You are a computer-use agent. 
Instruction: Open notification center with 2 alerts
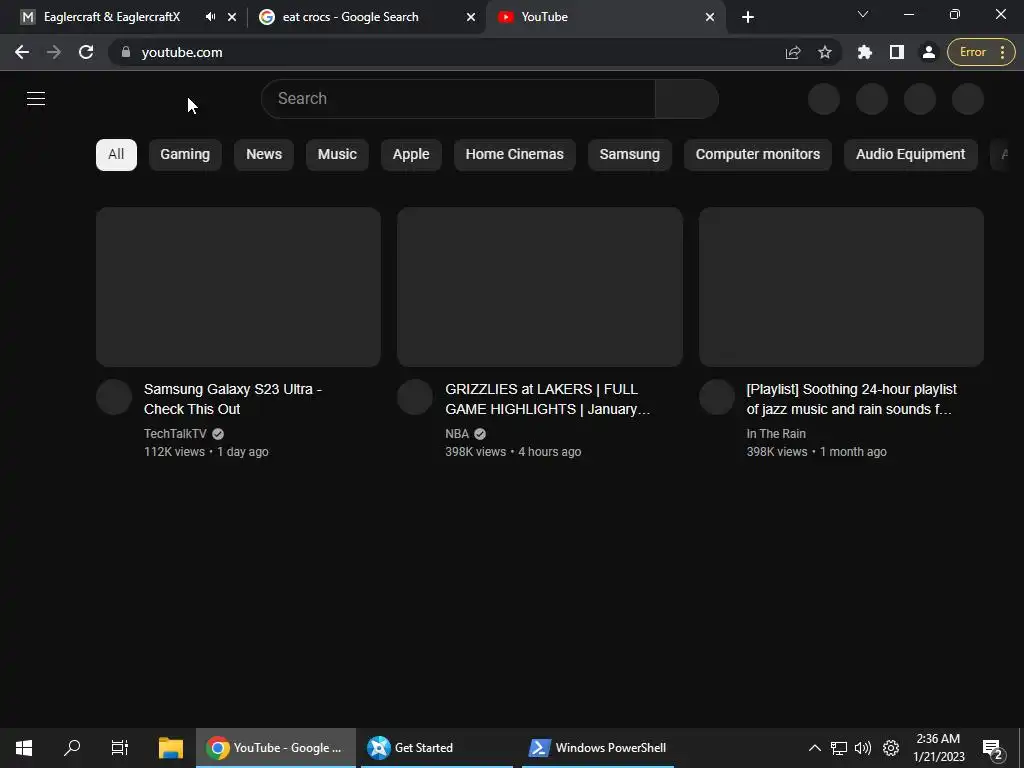click(x=992, y=748)
